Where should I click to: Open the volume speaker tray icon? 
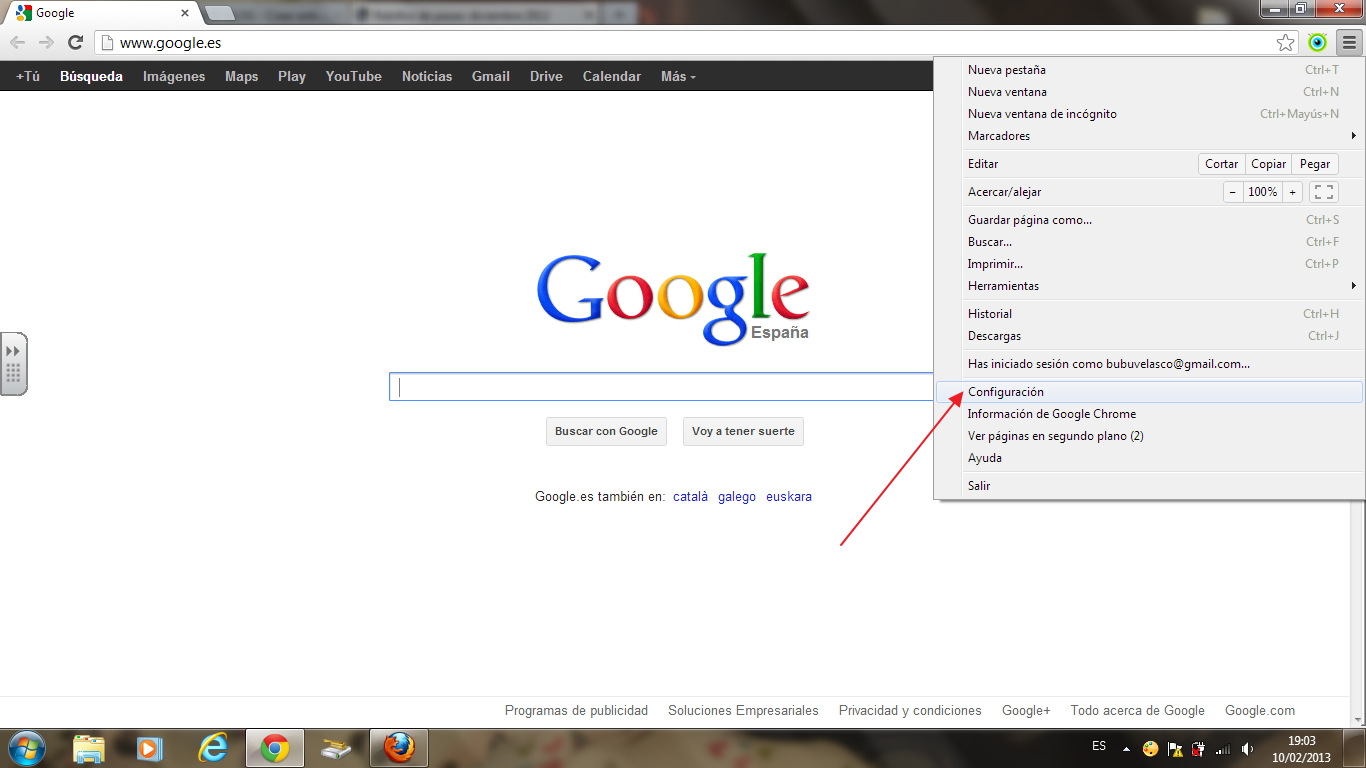coord(1247,748)
